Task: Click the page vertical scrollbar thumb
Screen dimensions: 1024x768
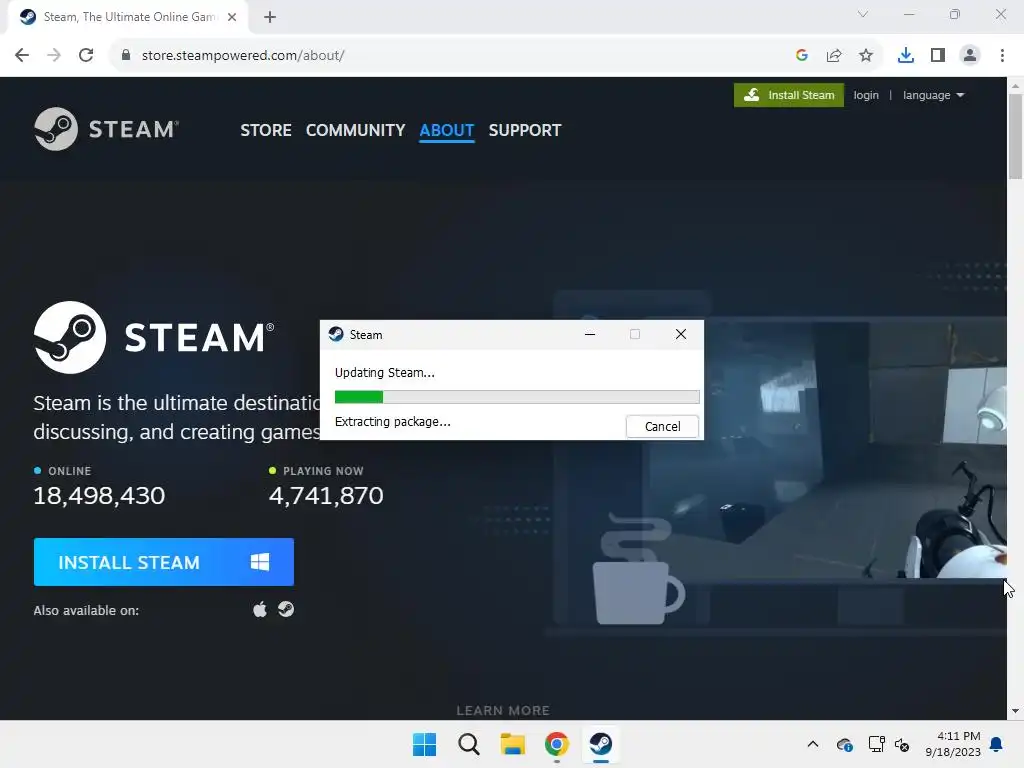Action: pos(1015,136)
